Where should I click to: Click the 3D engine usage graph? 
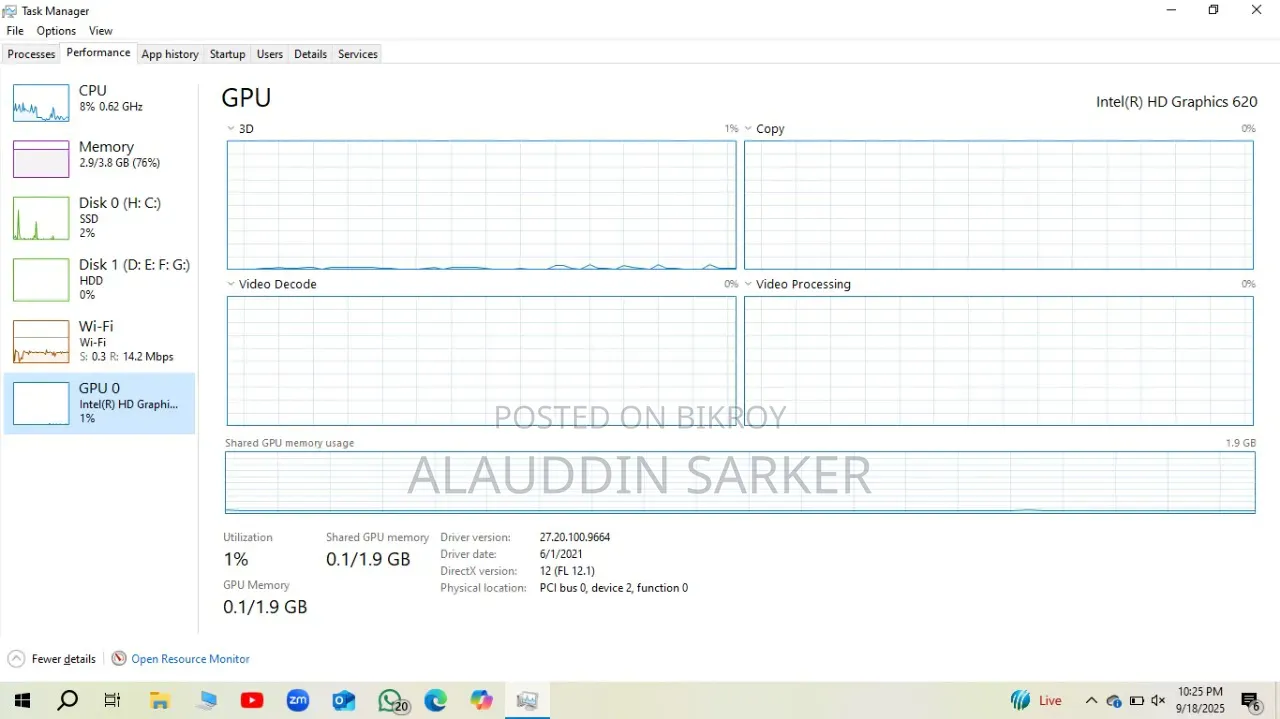click(481, 205)
